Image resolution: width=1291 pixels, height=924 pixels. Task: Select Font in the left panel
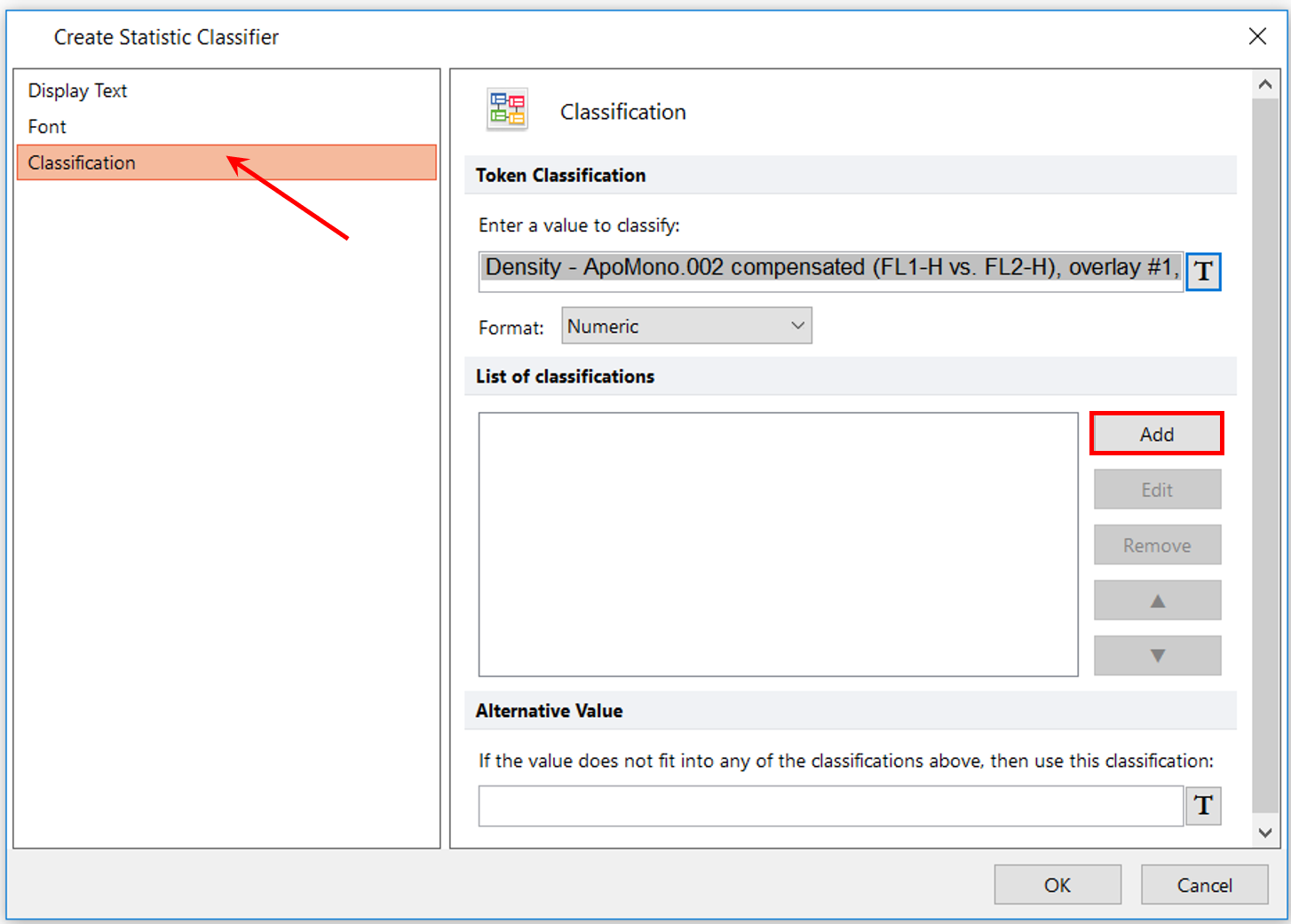[226, 127]
